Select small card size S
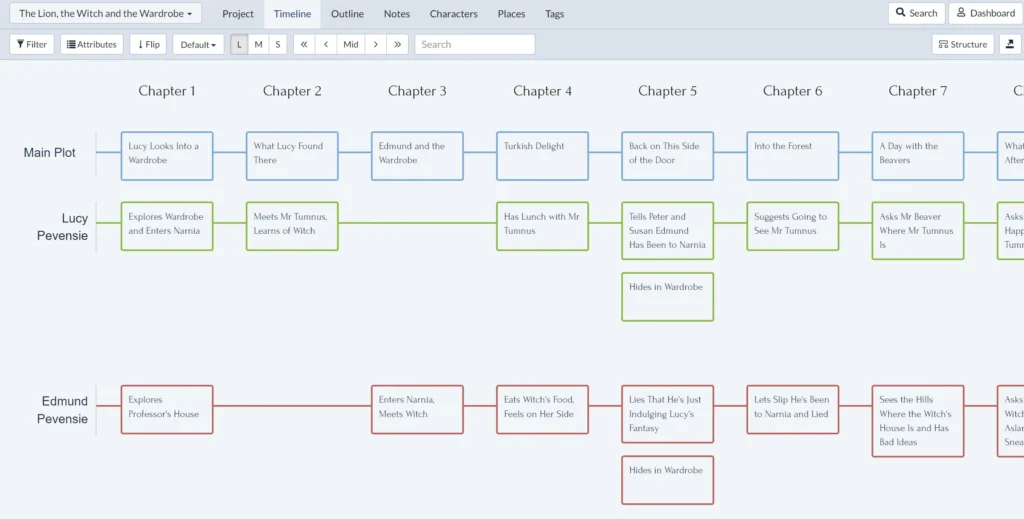This screenshot has width=1024, height=519. tap(278, 44)
